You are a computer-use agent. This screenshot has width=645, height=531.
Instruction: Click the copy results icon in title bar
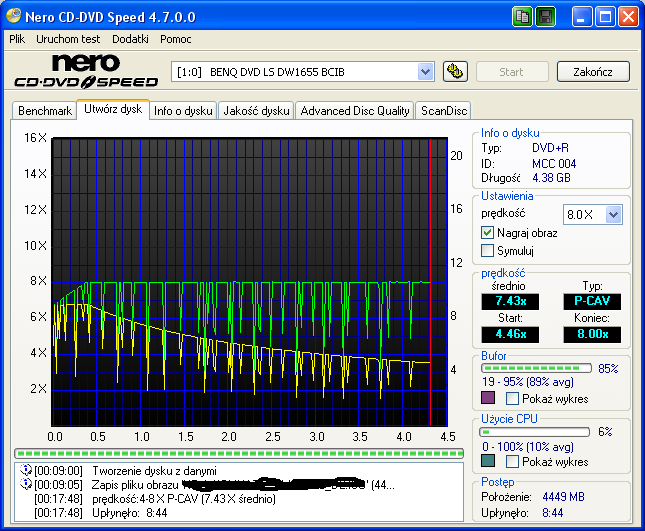tap(522, 17)
